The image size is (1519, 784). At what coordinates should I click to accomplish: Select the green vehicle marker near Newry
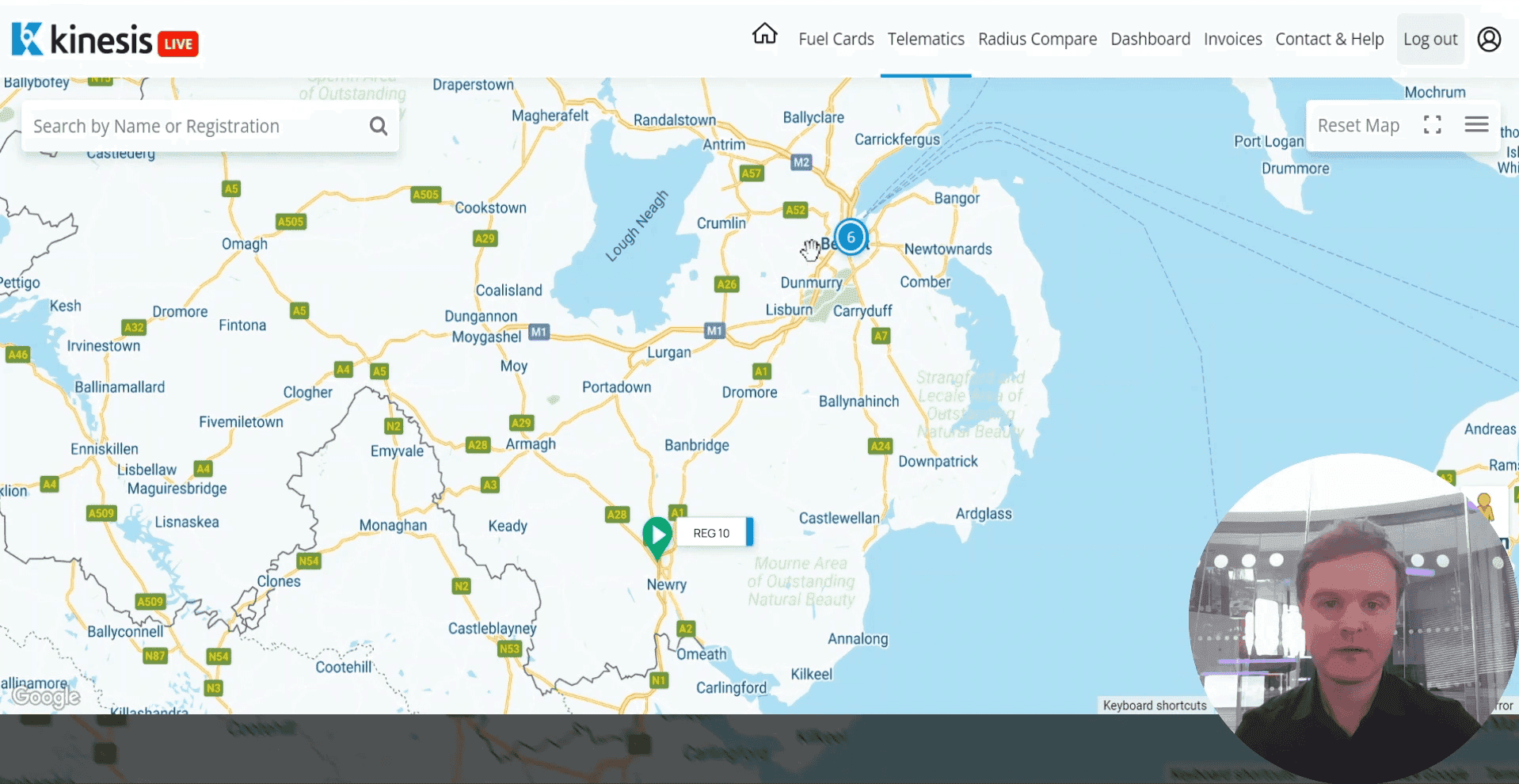point(657,535)
